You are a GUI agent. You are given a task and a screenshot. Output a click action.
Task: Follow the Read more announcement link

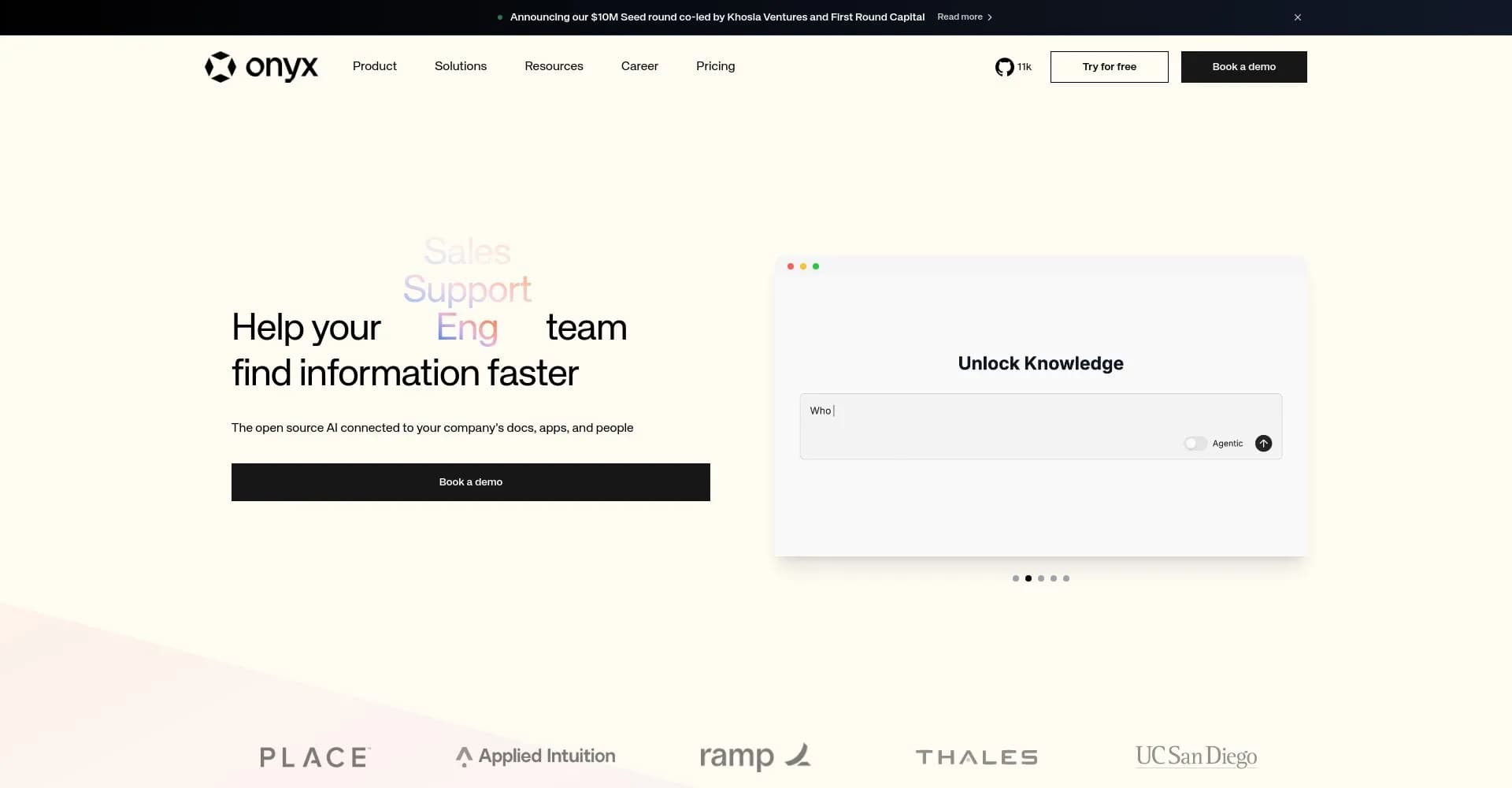[x=964, y=17]
